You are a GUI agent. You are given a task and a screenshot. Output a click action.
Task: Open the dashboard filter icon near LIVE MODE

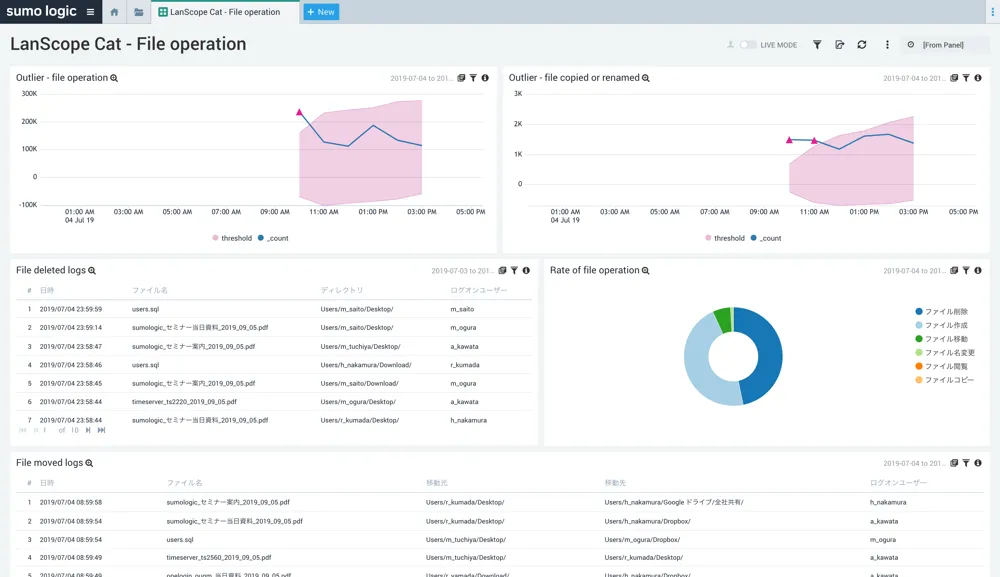coord(817,45)
